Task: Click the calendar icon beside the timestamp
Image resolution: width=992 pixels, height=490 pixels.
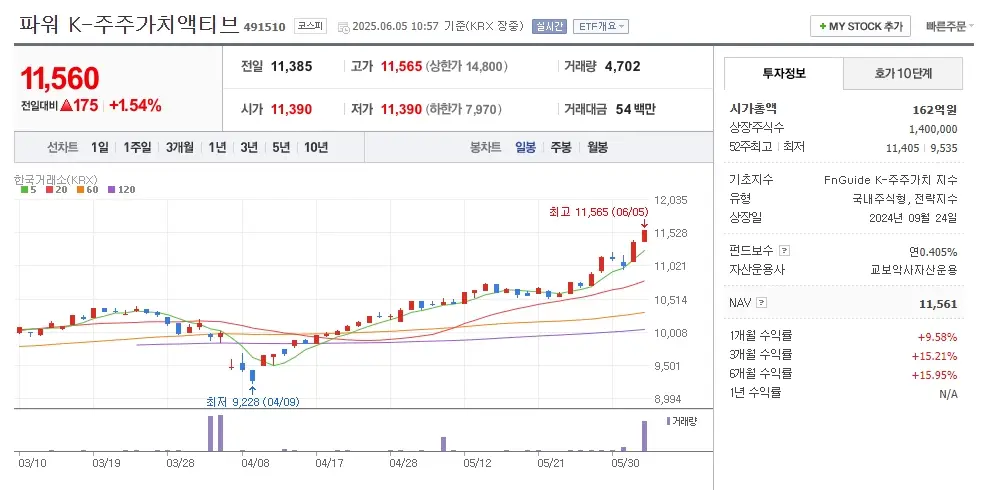Action: (x=345, y=27)
